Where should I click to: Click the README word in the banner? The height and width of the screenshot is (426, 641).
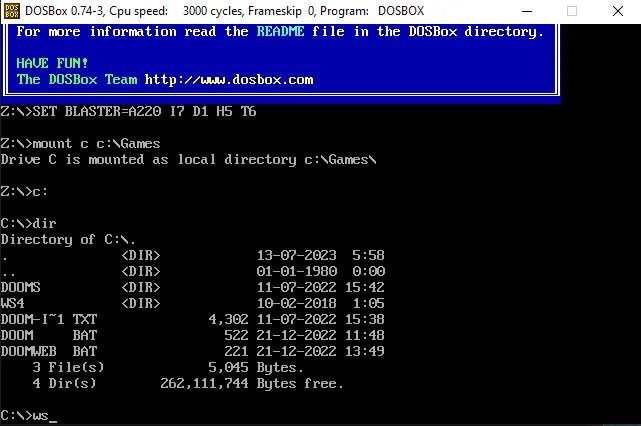280,31
